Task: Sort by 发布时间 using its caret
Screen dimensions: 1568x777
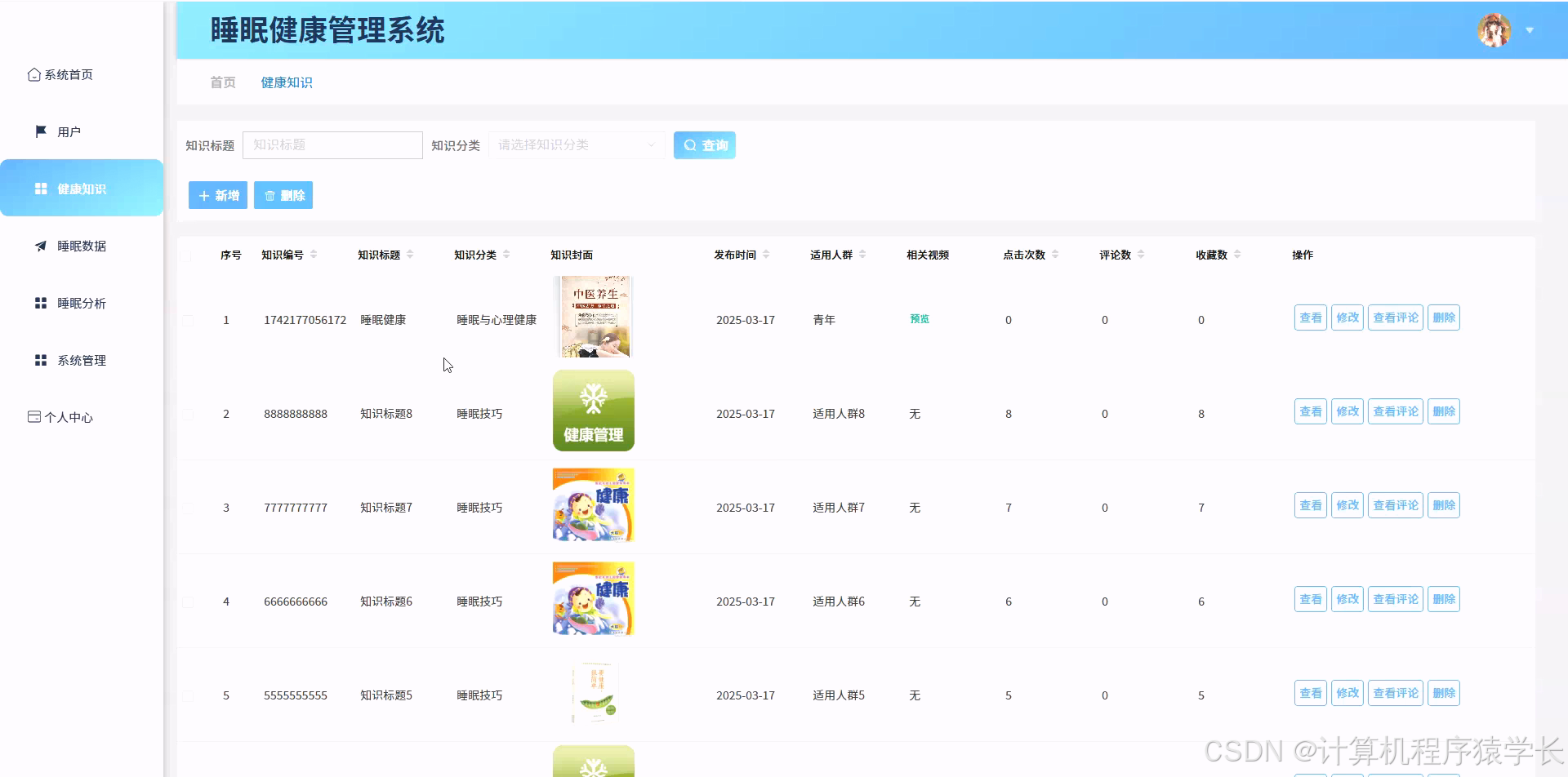Action: (x=766, y=254)
